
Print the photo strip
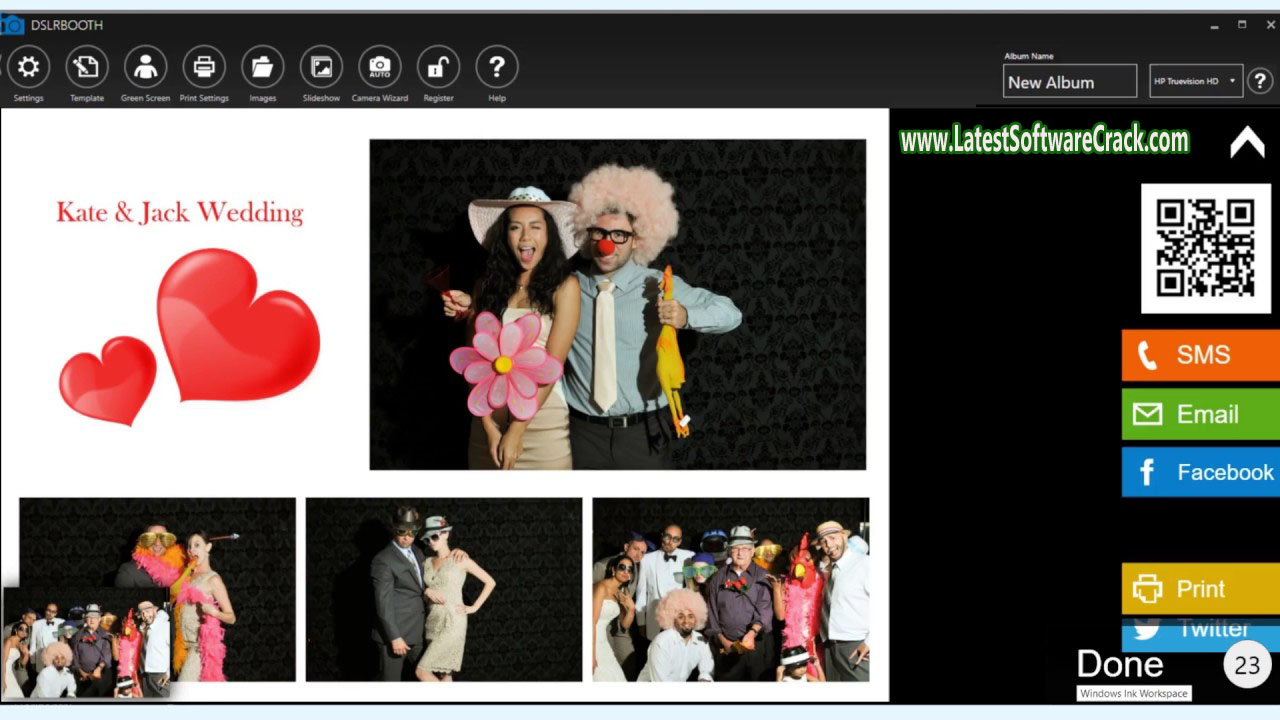point(1200,589)
